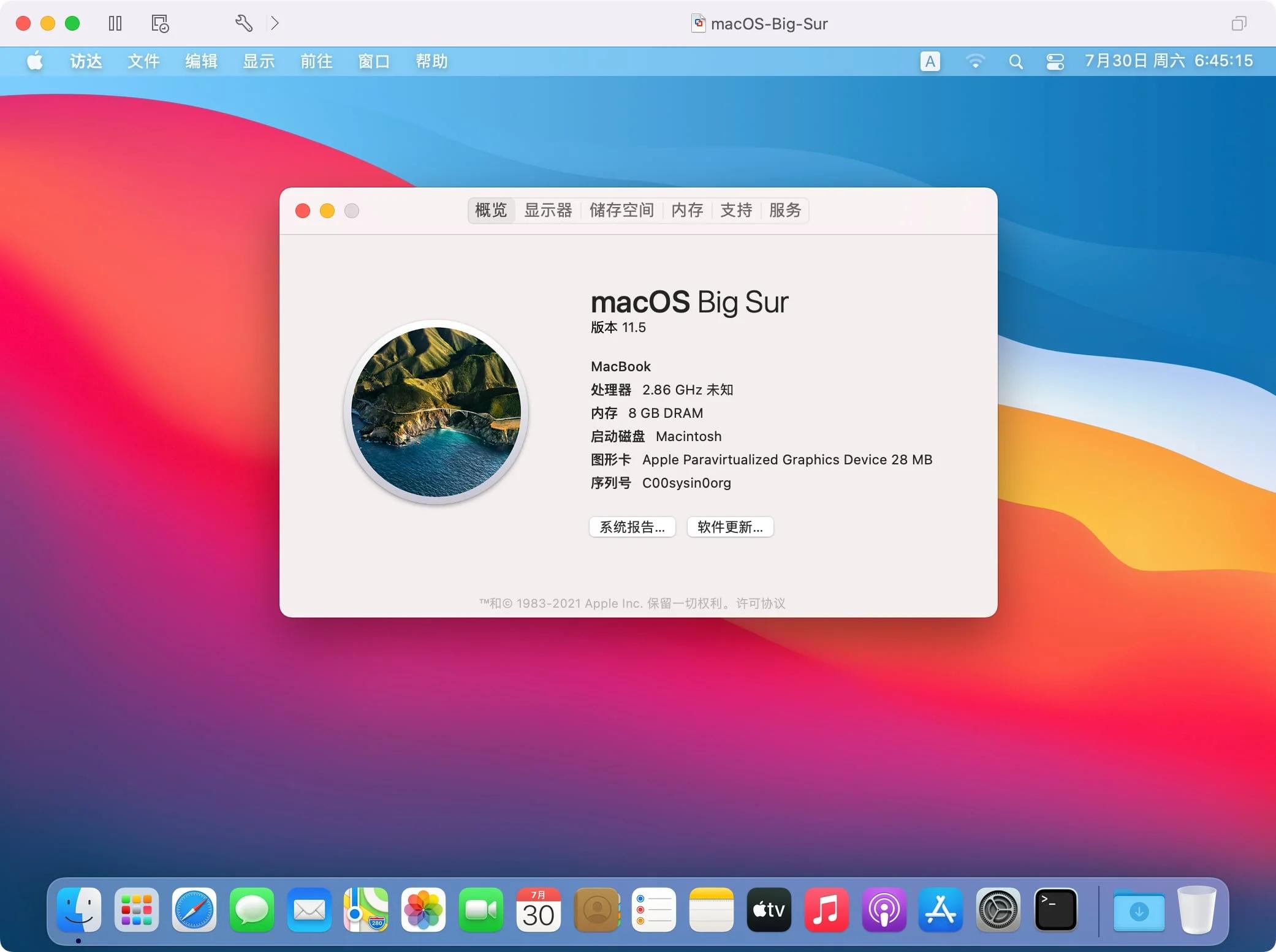The width and height of the screenshot is (1276, 952).
Task: Open the input source menu showing A
Action: click(929, 61)
